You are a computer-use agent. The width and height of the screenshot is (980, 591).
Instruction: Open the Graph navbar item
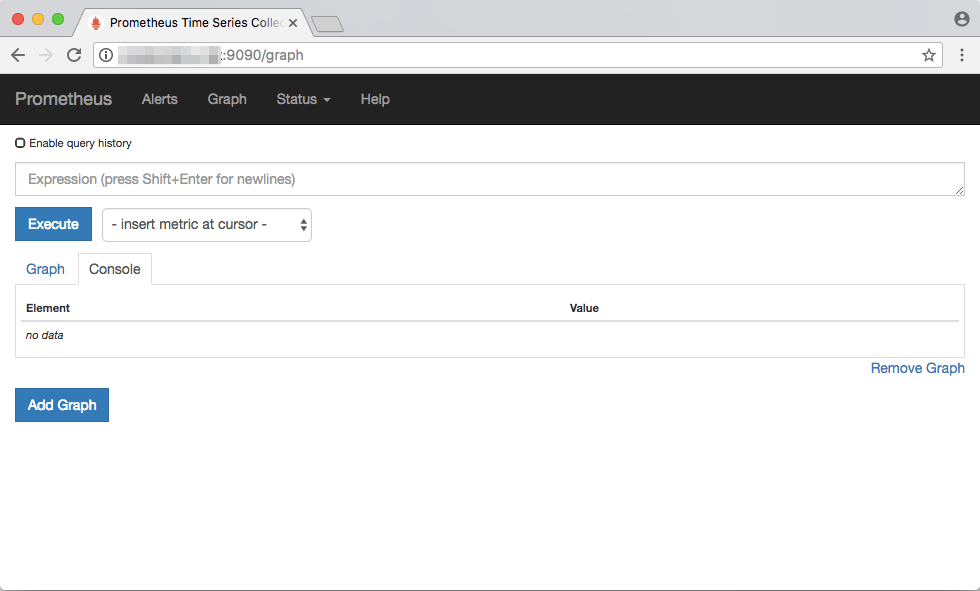(x=227, y=99)
